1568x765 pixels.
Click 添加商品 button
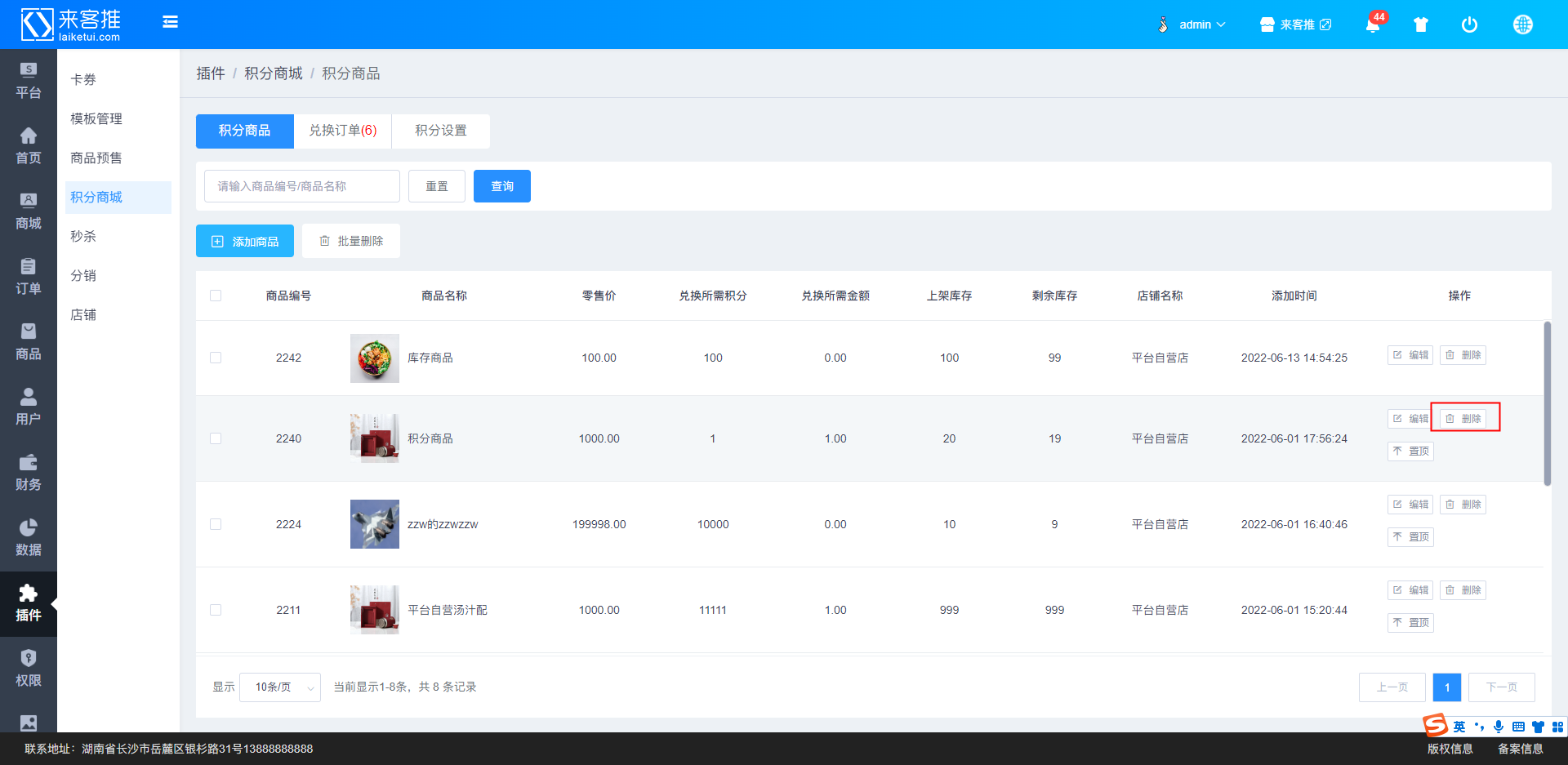(x=245, y=242)
